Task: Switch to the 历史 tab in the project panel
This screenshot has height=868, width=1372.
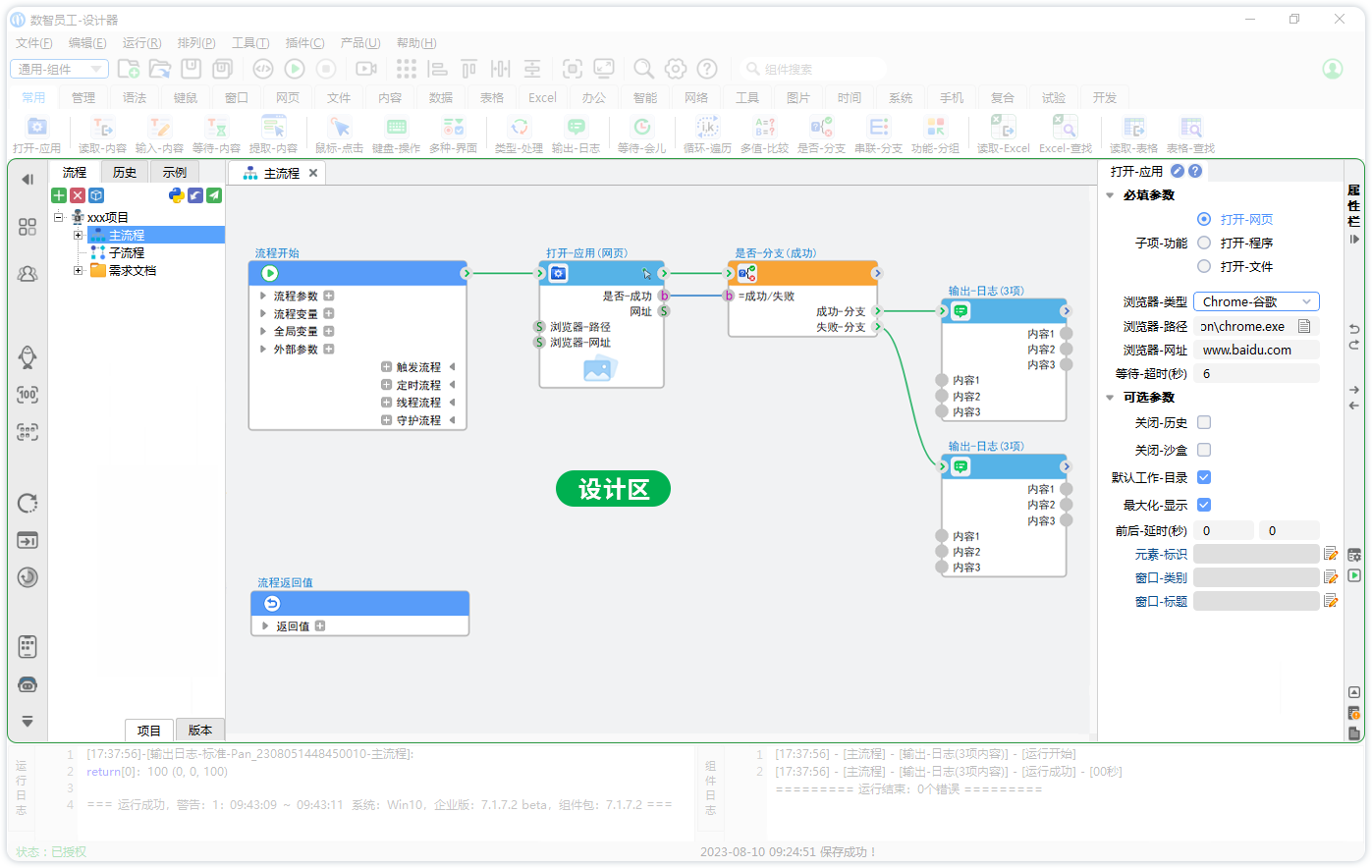Action: [x=125, y=173]
